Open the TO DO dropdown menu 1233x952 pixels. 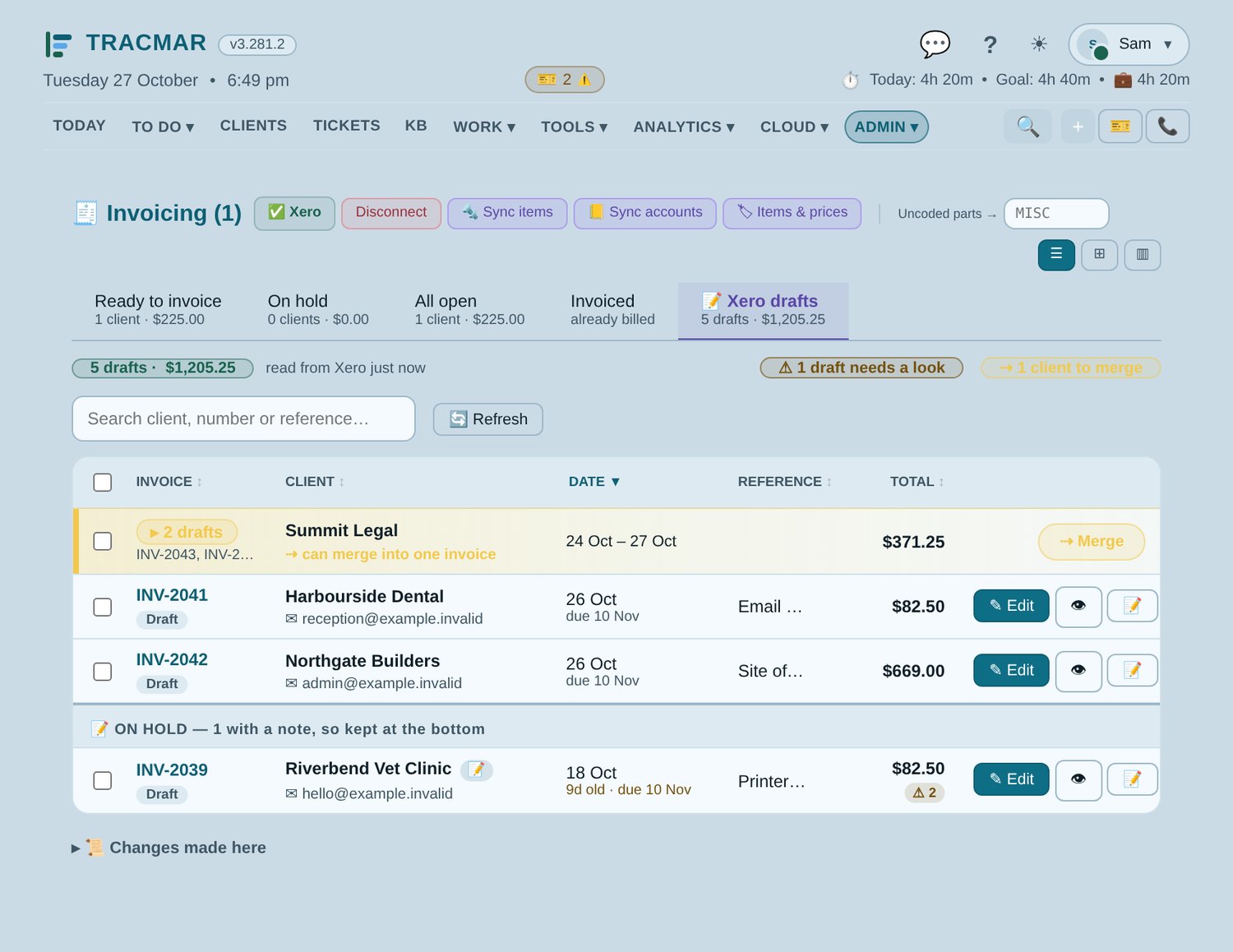(163, 127)
